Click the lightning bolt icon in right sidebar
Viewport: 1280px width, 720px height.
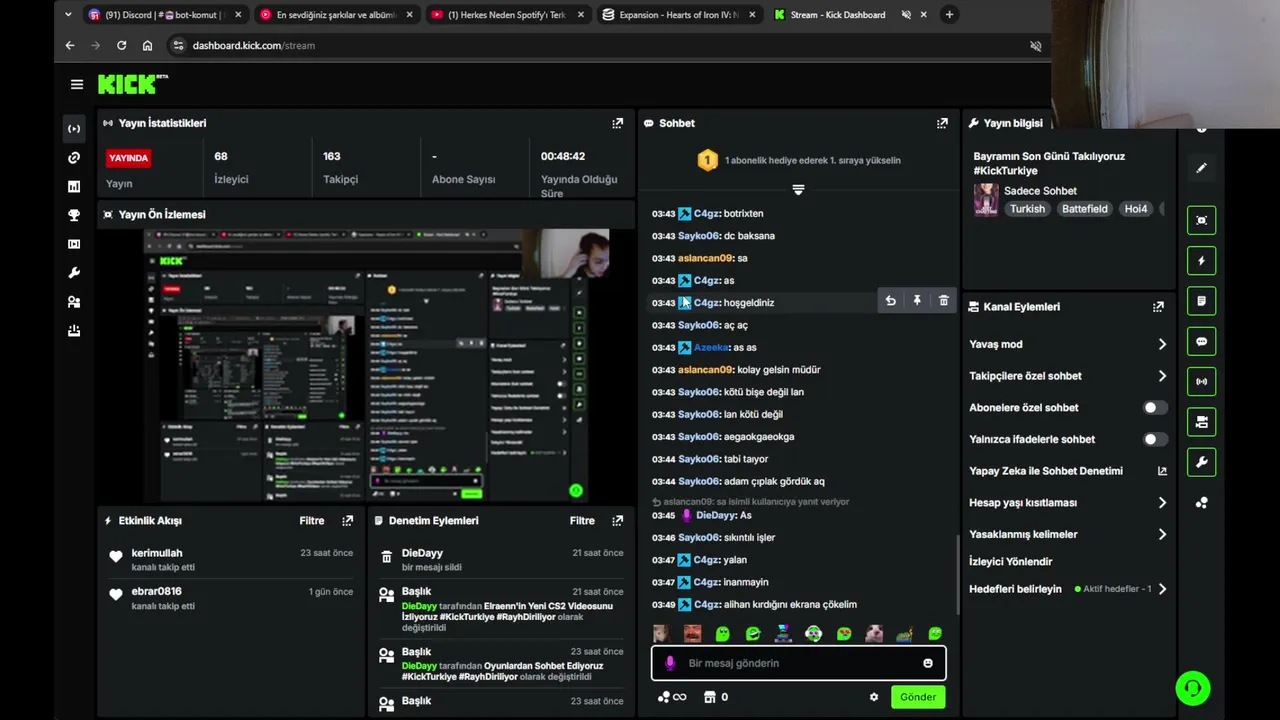click(x=1201, y=261)
